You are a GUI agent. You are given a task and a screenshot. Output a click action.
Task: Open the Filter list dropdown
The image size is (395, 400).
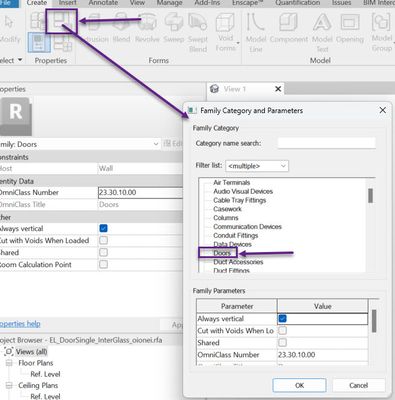tap(257, 166)
